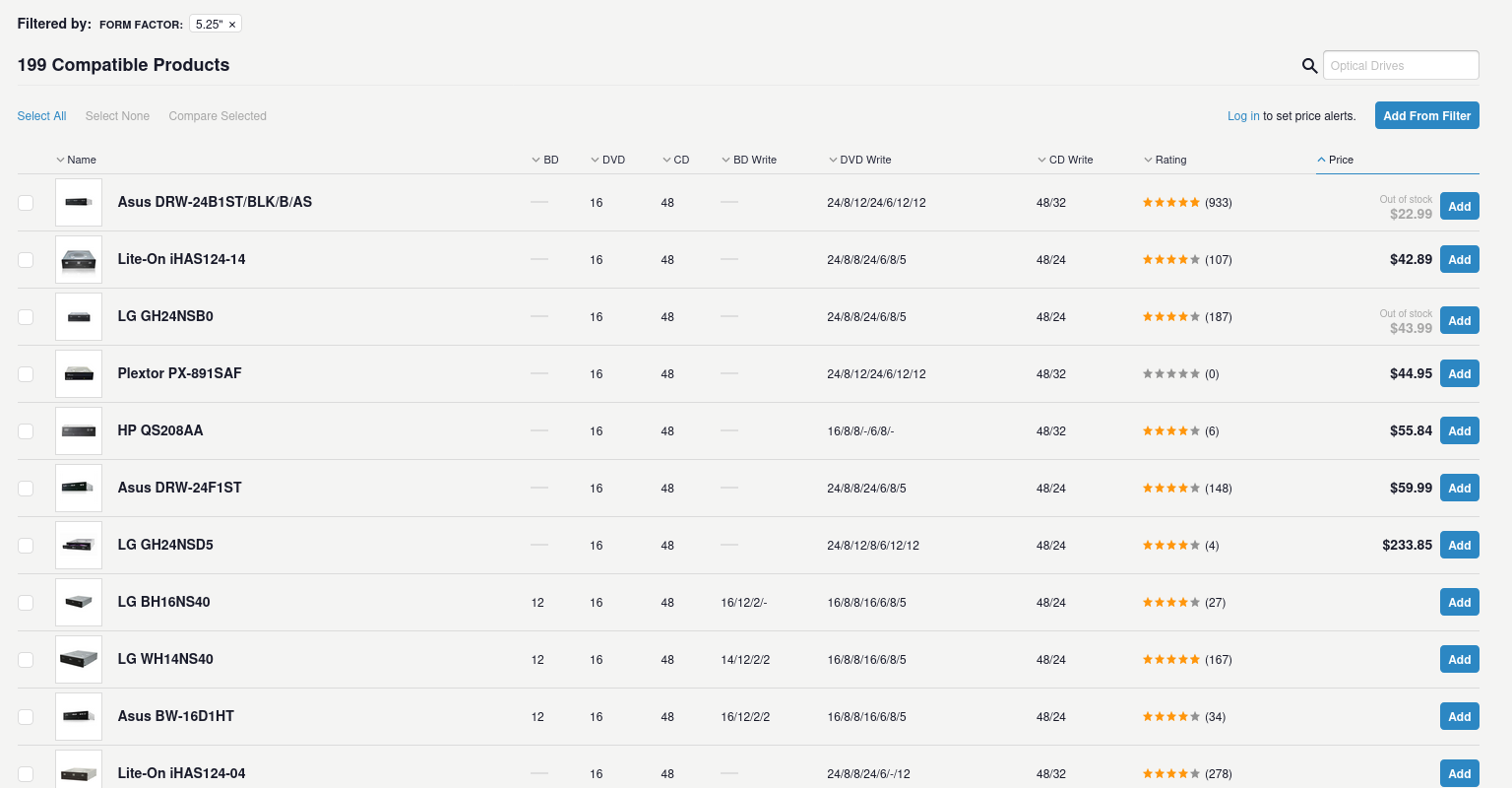Sort products by Rating column
The width and height of the screenshot is (1512, 788).
pos(1165,160)
